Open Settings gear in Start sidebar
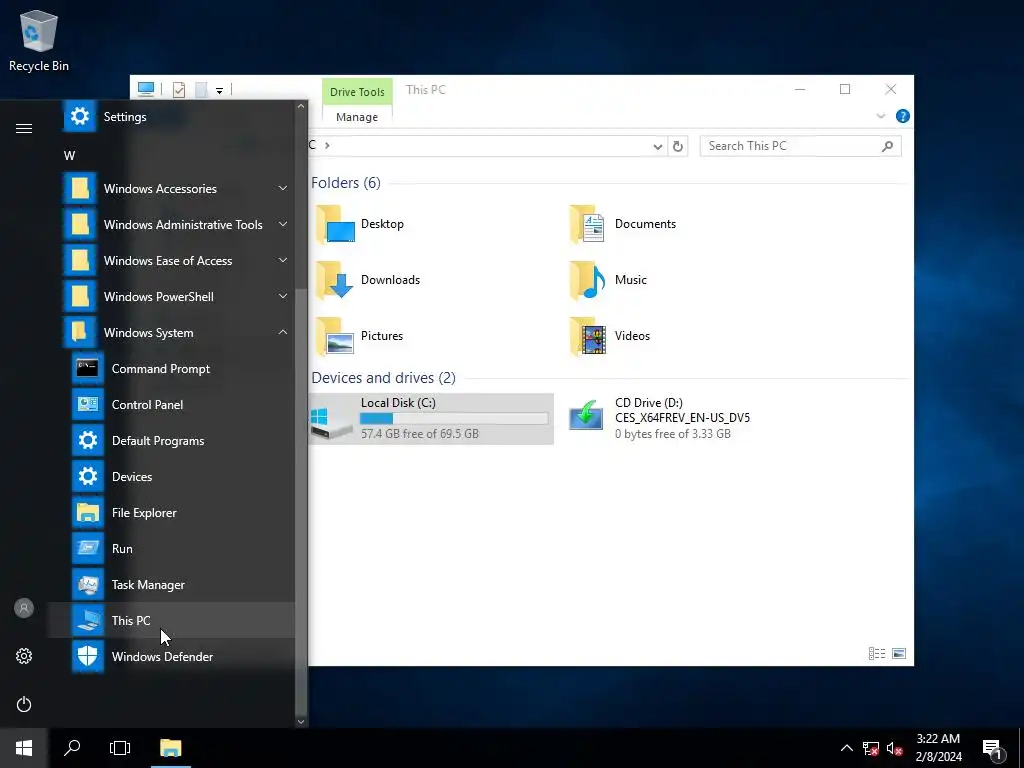Viewport: 1024px width, 768px height. pyautogui.click(x=24, y=656)
